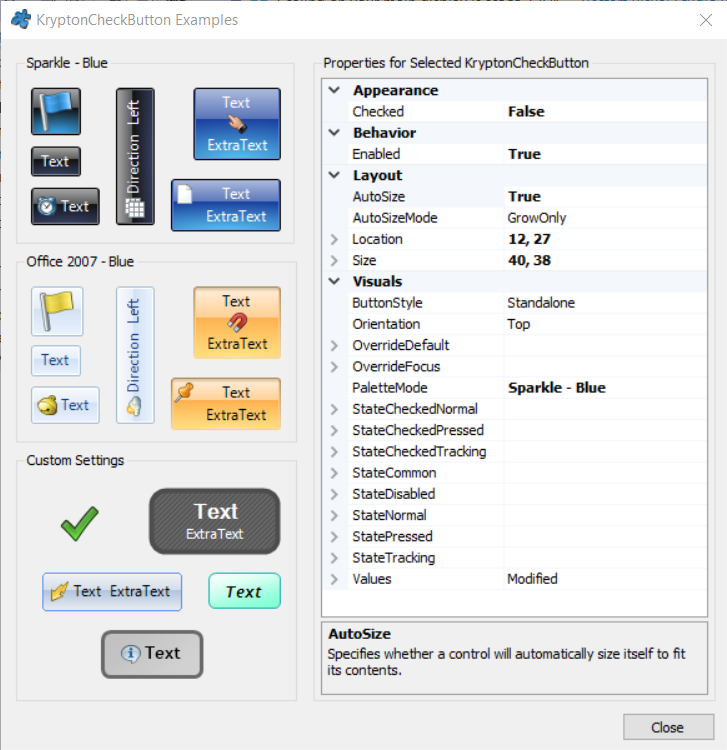Select the Enabled property name

pos(376,154)
